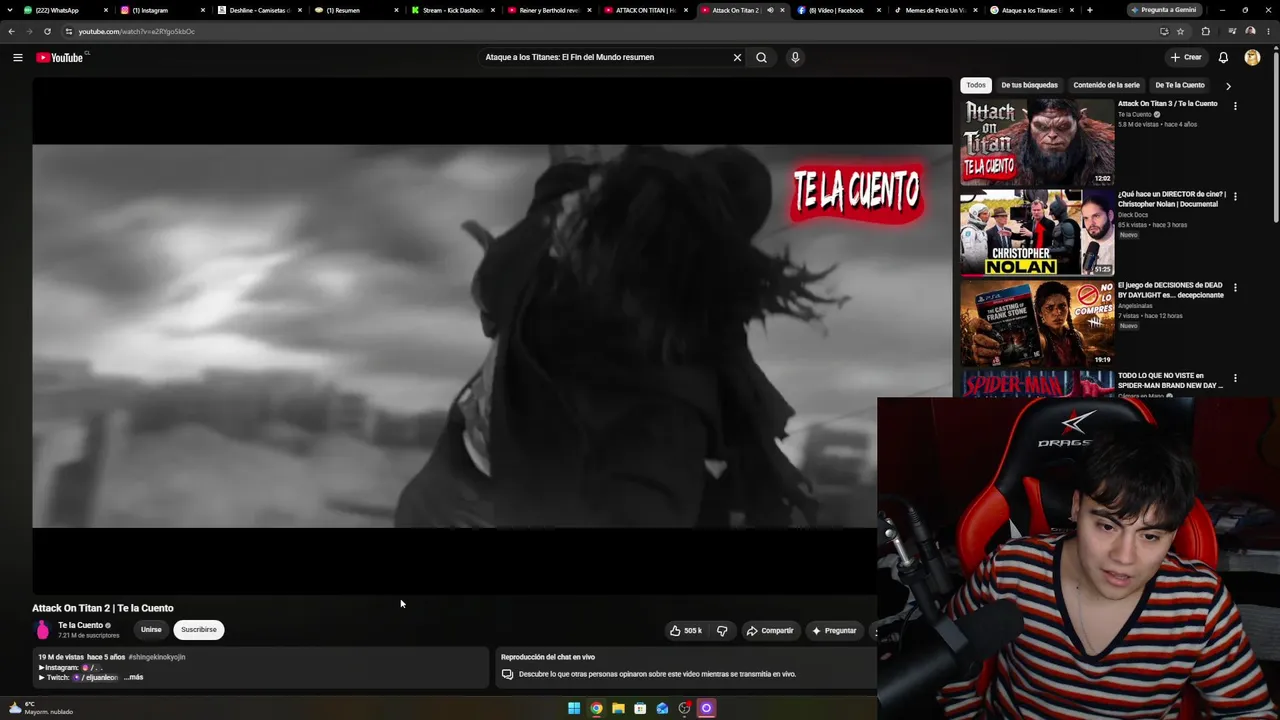Clear the YouTube search box text

click(x=737, y=58)
